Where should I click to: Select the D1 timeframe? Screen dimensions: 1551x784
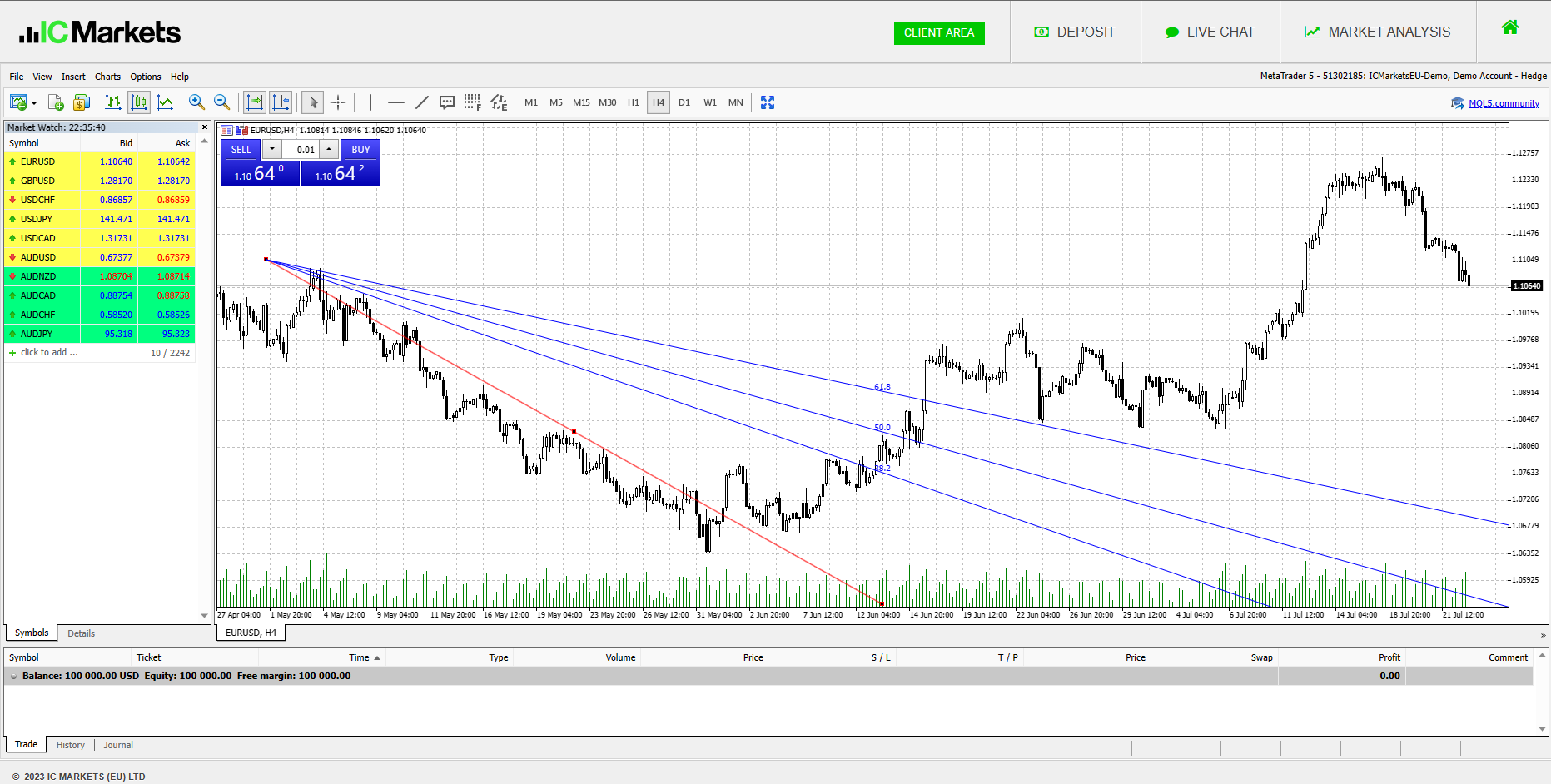coord(684,102)
